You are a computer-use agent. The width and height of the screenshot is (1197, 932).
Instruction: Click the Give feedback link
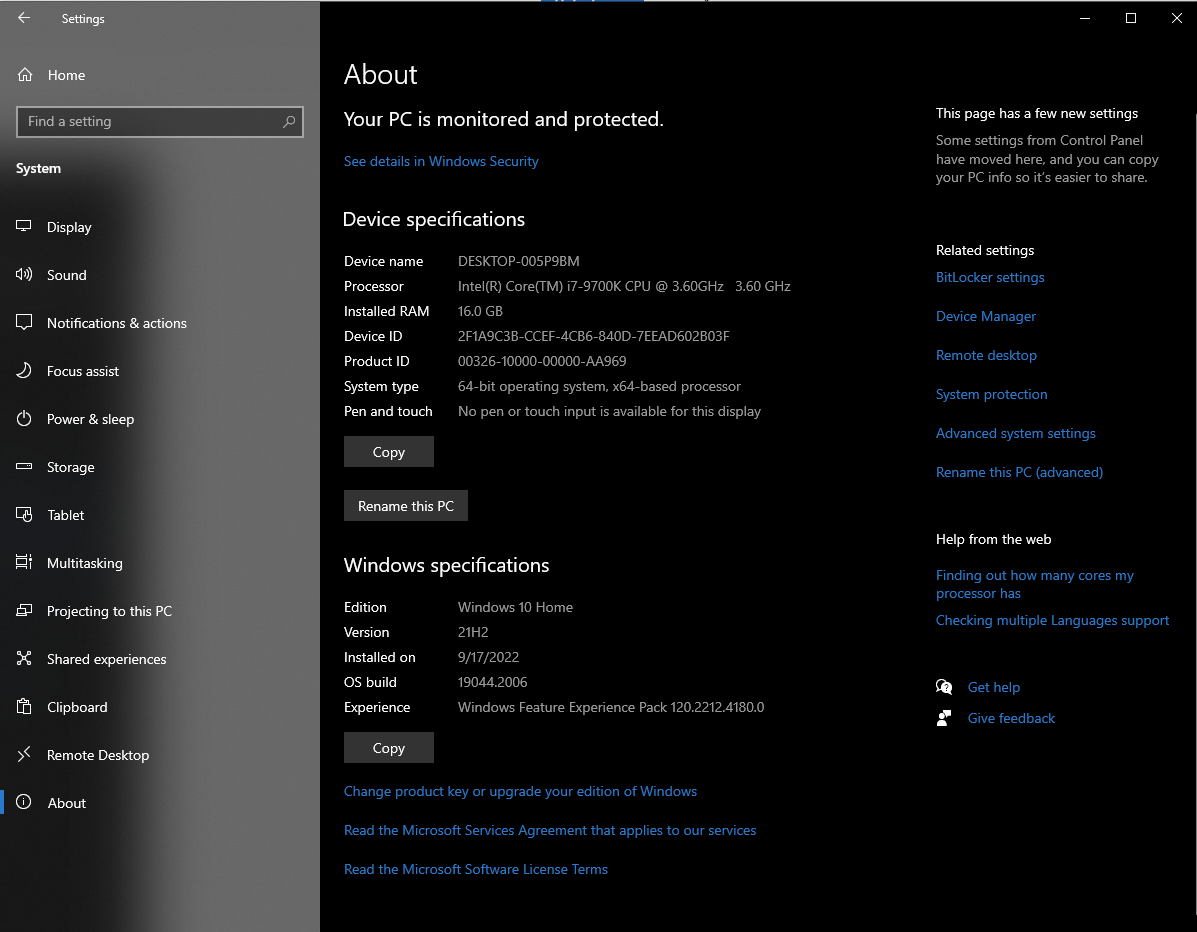click(x=1011, y=718)
